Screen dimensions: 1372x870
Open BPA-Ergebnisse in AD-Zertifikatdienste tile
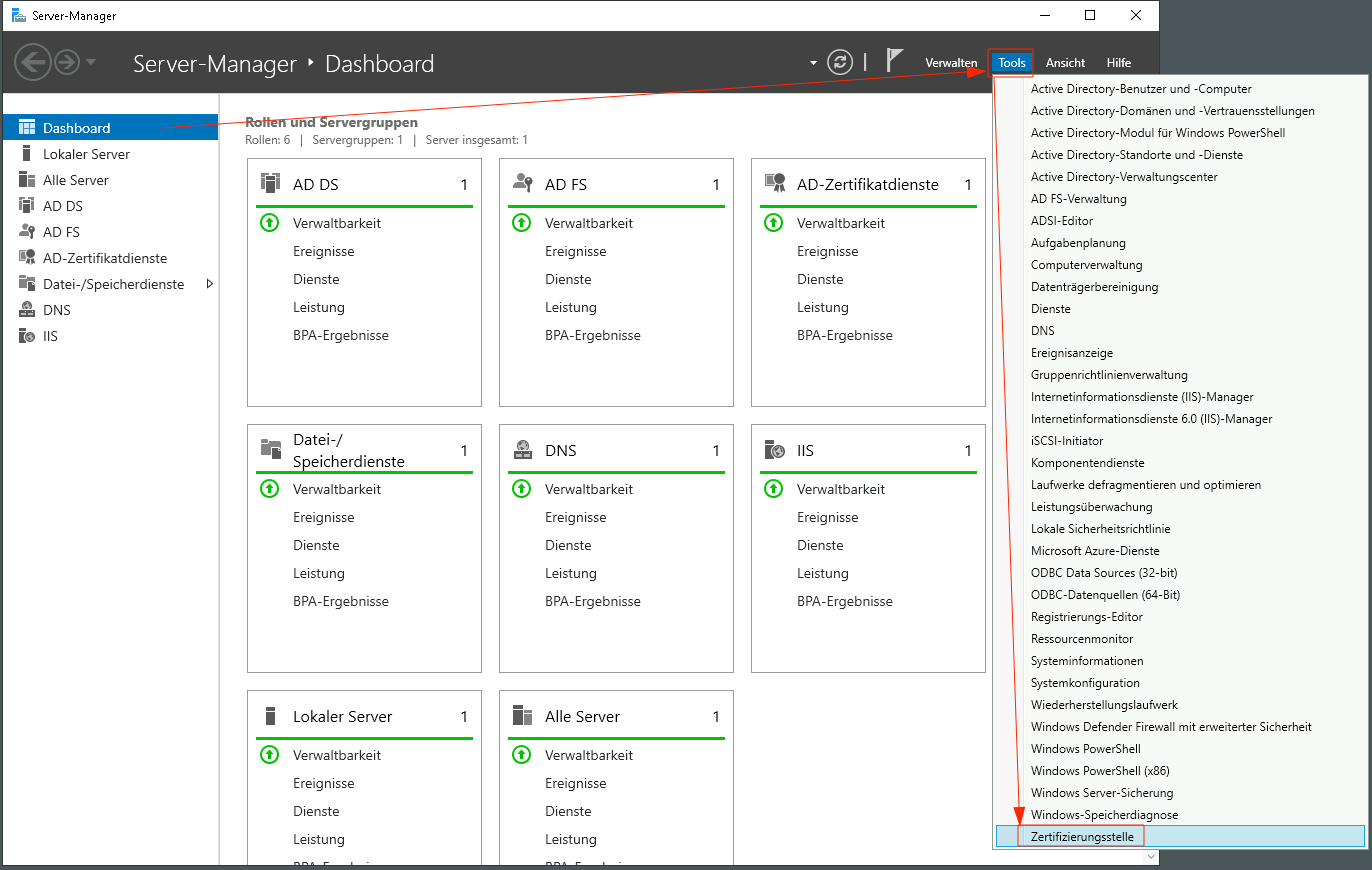(845, 335)
